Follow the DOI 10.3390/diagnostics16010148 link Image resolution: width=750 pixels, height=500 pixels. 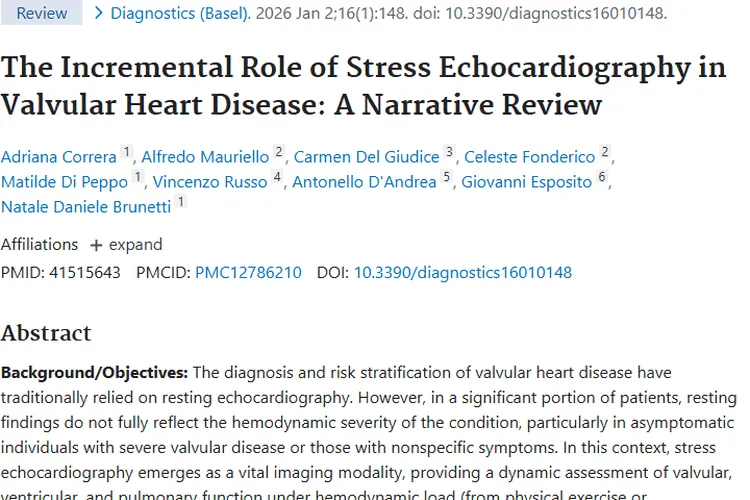pyautogui.click(x=463, y=272)
